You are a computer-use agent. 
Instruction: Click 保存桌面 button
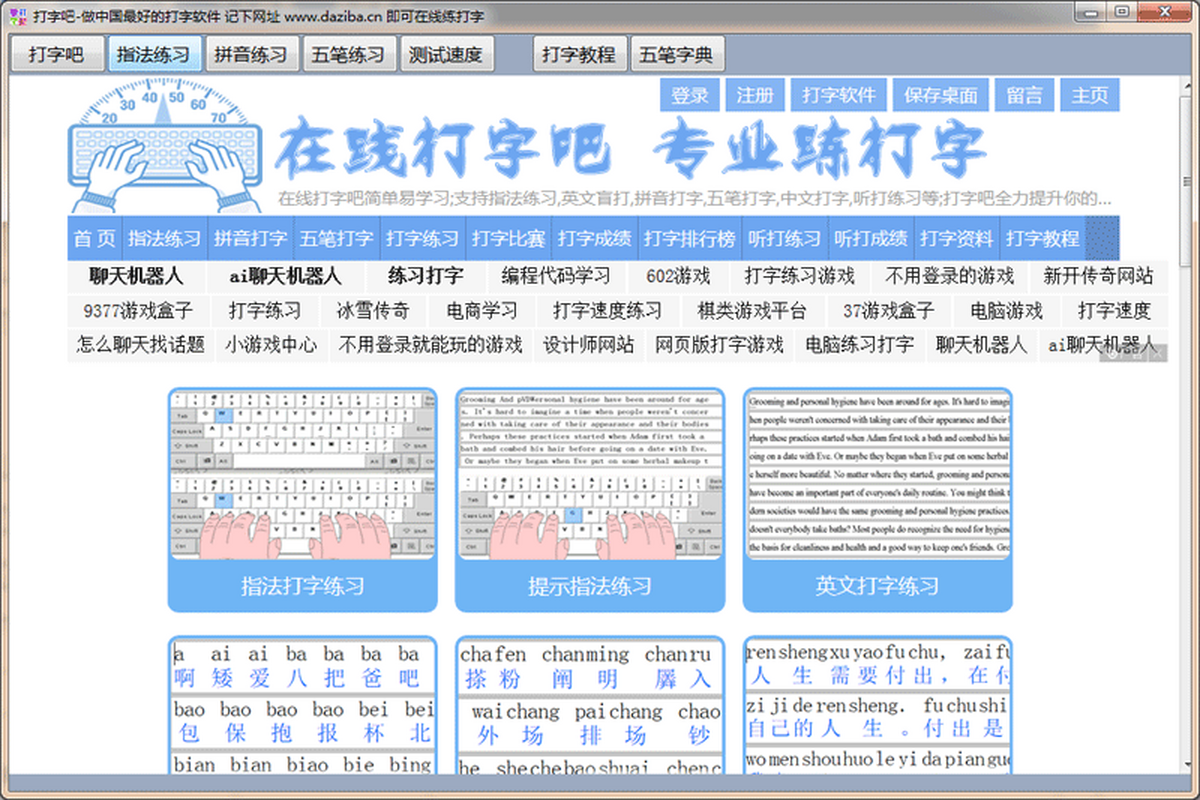pyautogui.click(x=941, y=95)
